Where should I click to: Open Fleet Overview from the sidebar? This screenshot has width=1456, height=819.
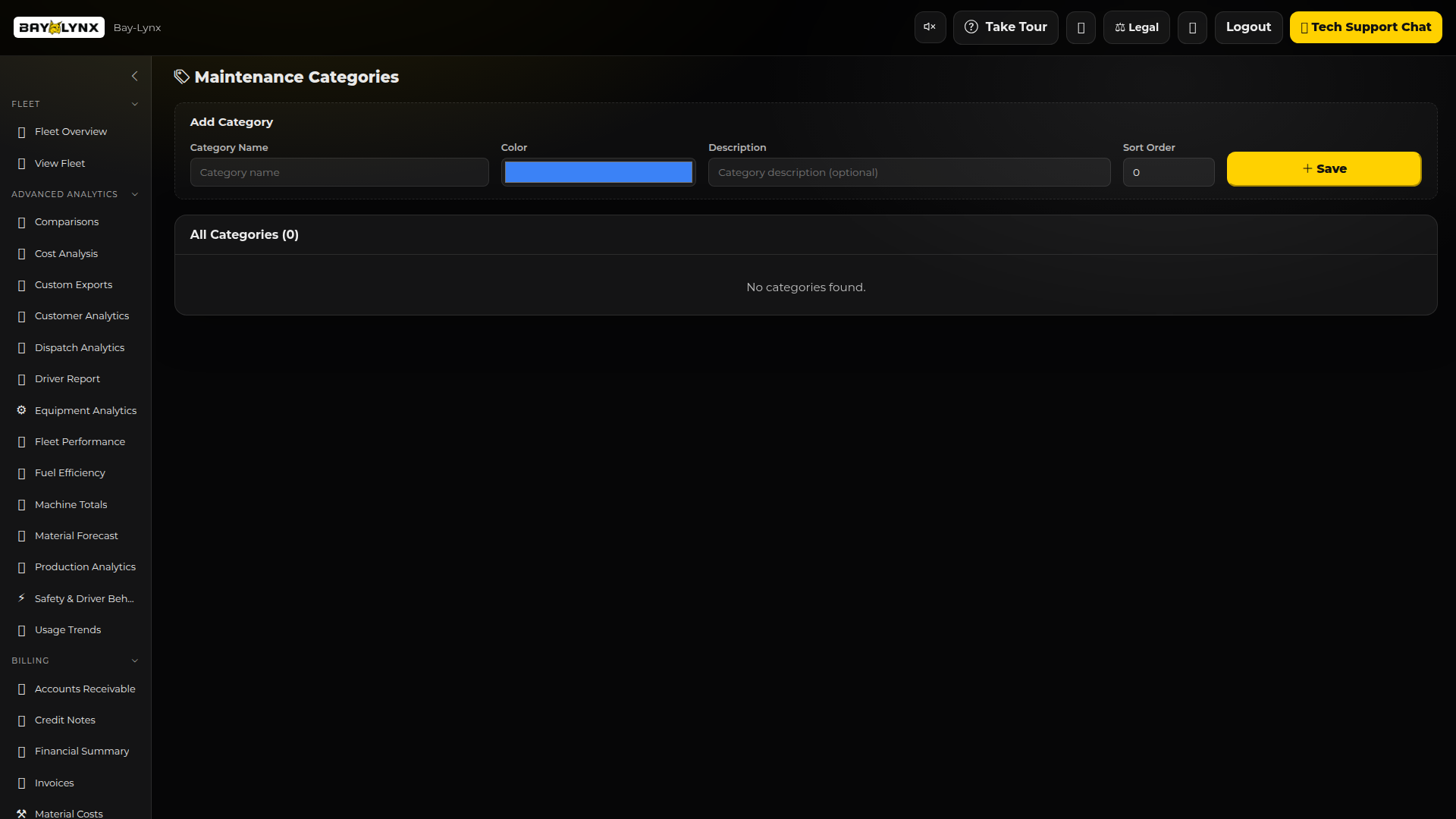(x=71, y=131)
